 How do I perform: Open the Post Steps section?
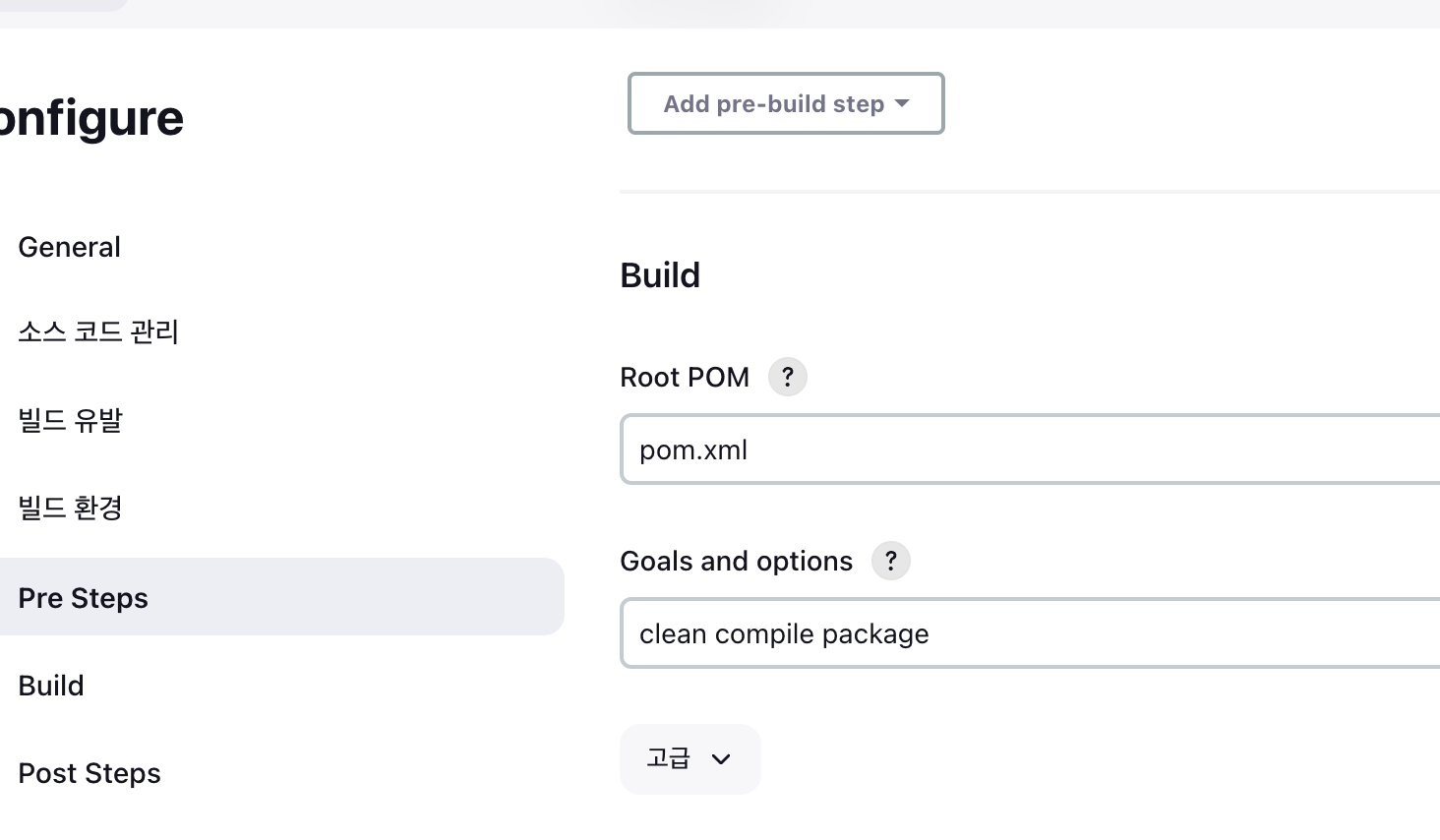point(90,773)
